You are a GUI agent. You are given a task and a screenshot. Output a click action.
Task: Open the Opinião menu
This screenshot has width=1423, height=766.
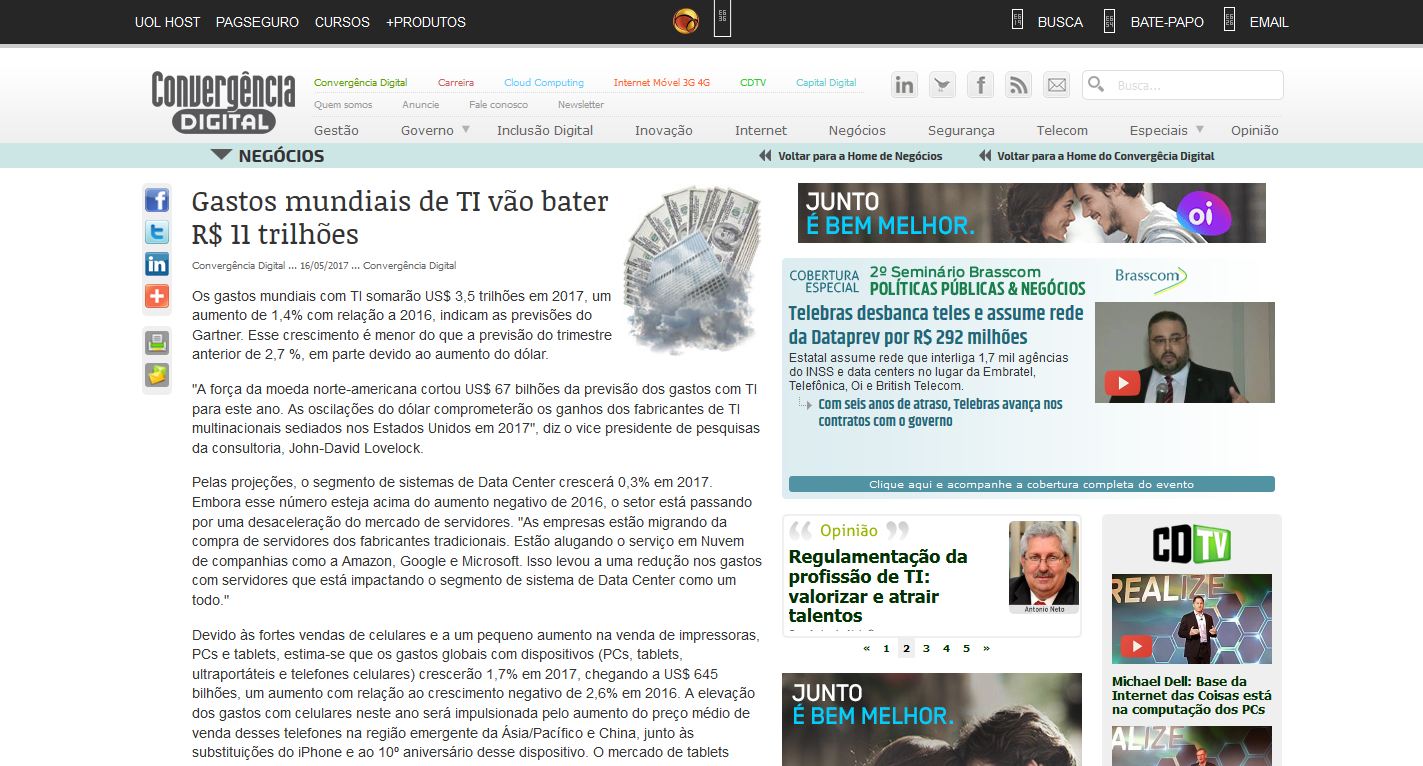[x=1255, y=130]
